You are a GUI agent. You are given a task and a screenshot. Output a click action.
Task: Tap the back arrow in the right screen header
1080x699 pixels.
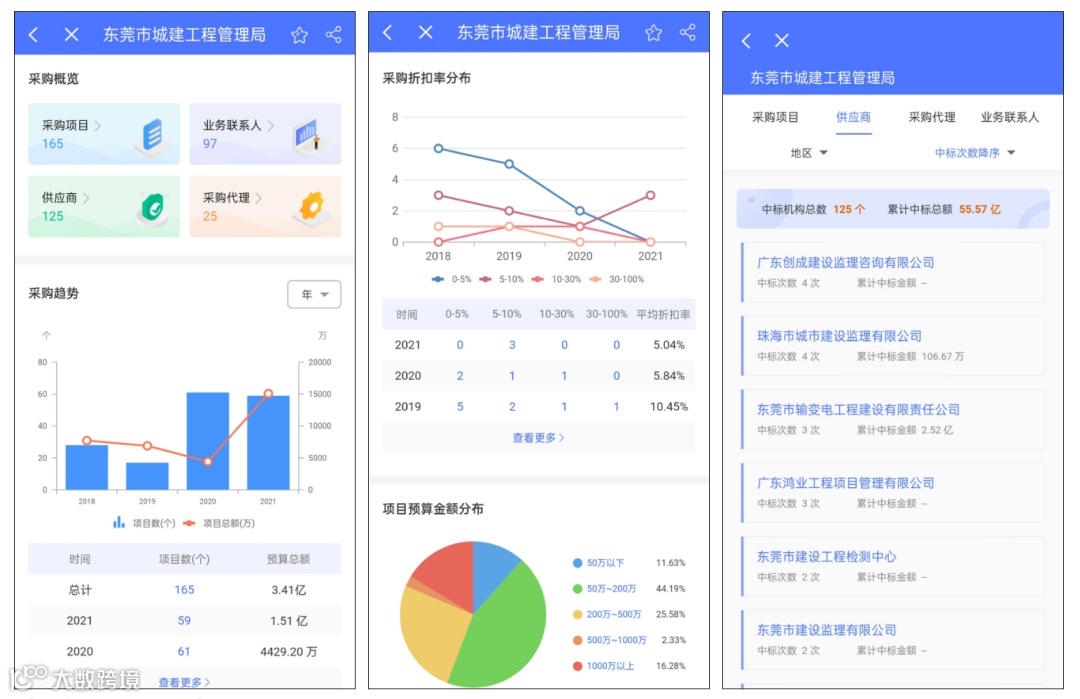point(746,41)
